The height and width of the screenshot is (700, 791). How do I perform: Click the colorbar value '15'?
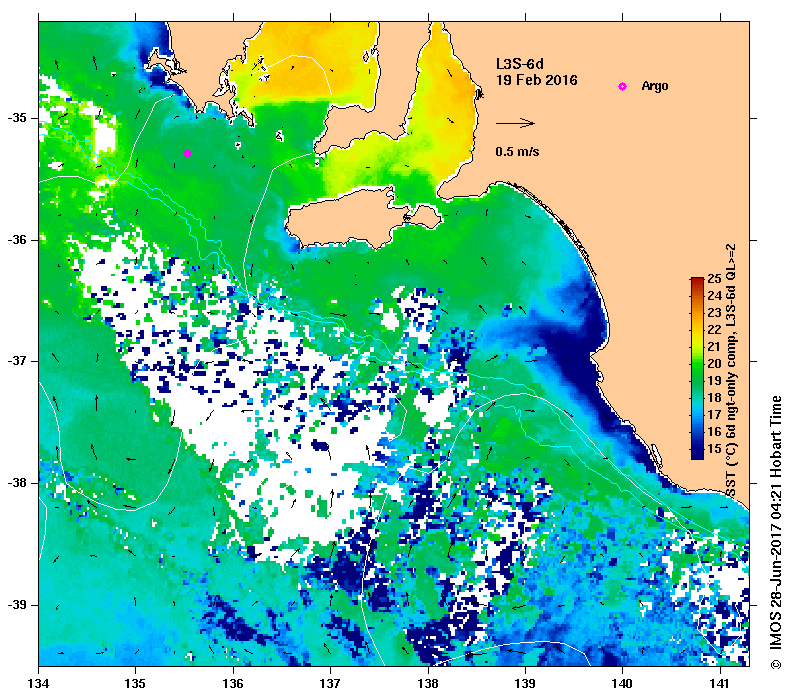(x=714, y=448)
